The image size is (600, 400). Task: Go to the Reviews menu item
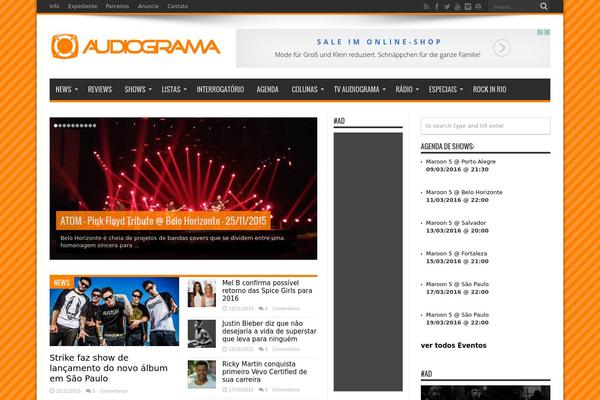pos(100,89)
